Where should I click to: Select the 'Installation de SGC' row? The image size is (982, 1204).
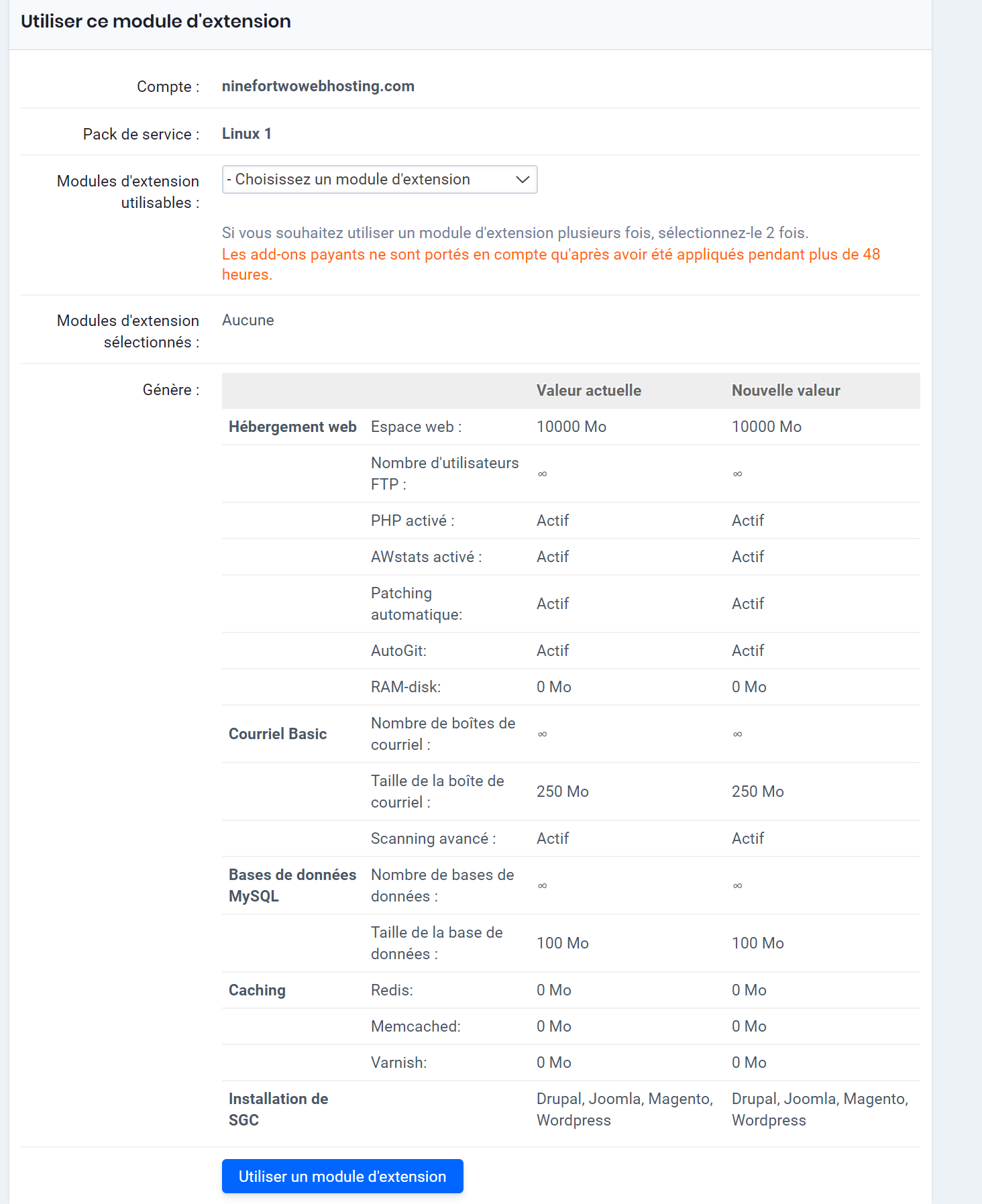(278, 1109)
